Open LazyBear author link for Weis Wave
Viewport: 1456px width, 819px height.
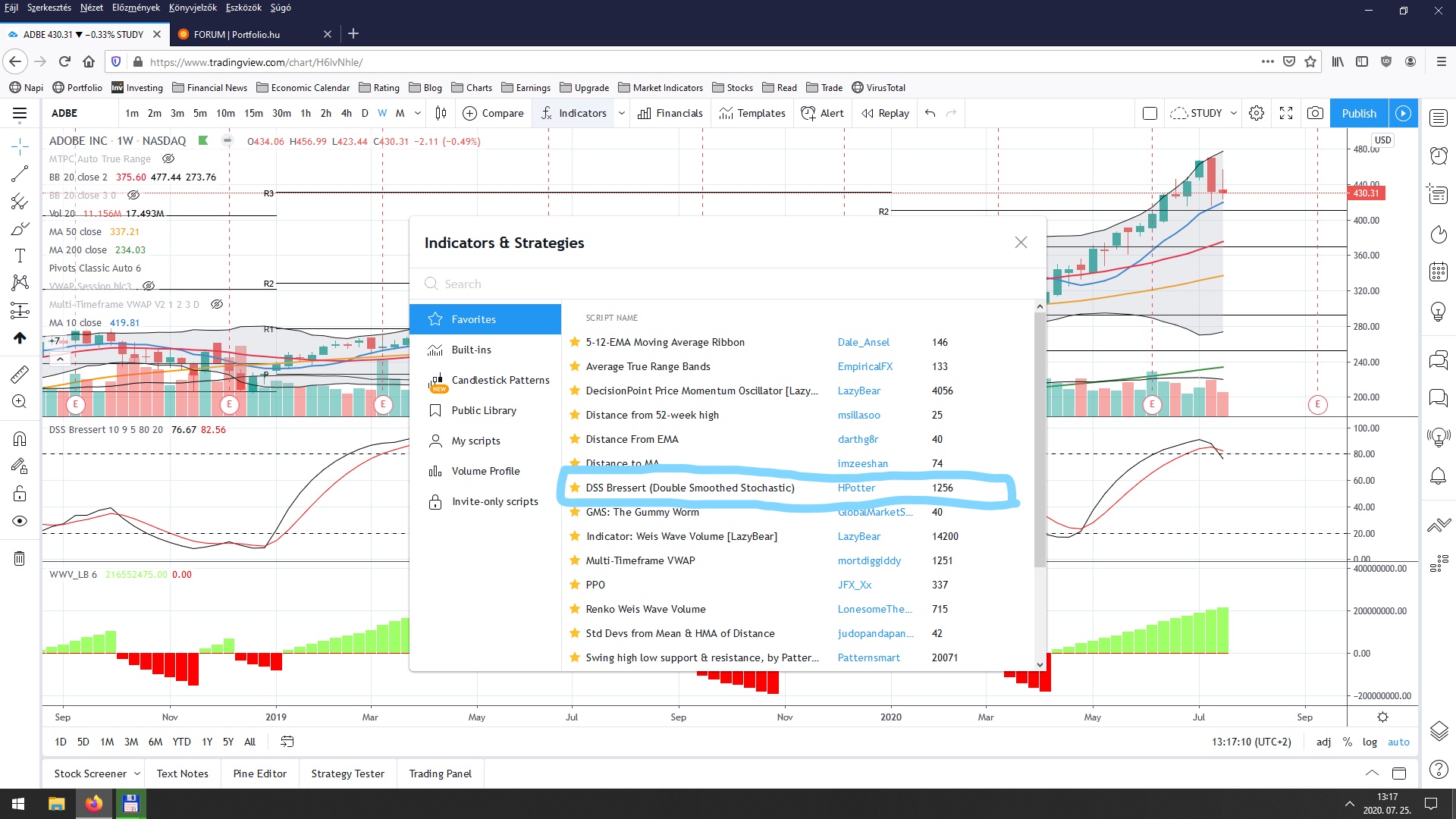click(858, 536)
